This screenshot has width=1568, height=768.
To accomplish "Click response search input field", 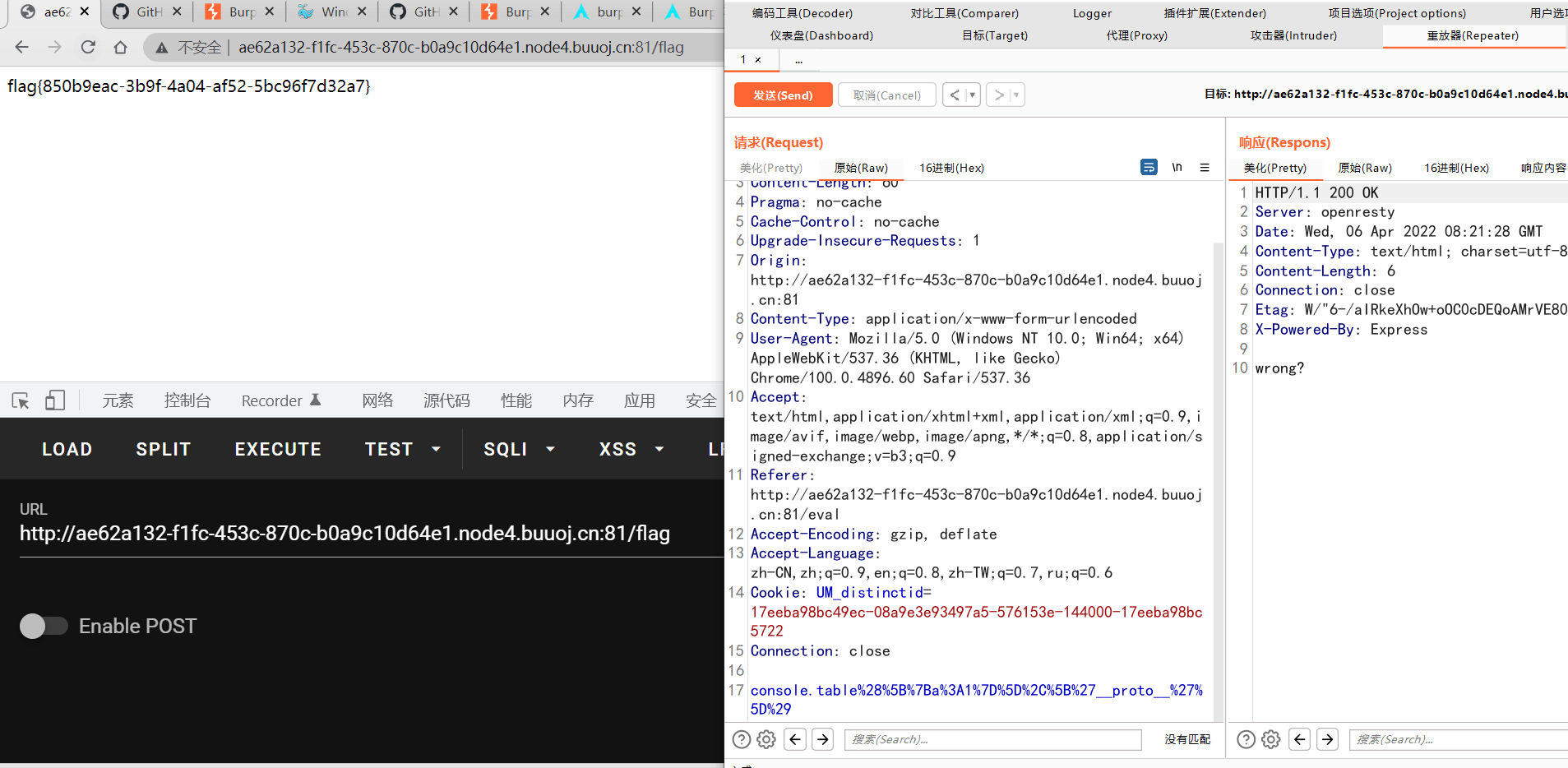I will (1459, 739).
